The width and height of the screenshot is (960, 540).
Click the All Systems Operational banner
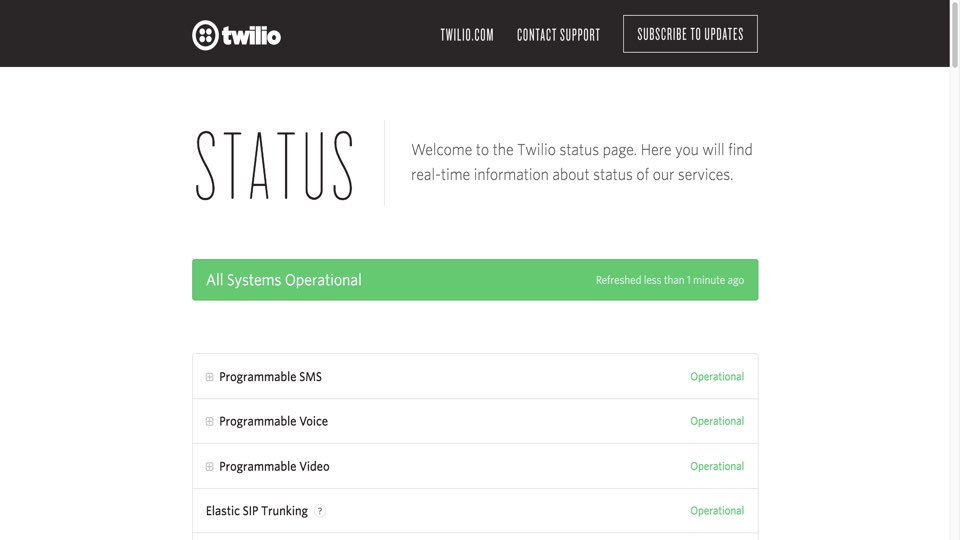point(475,280)
